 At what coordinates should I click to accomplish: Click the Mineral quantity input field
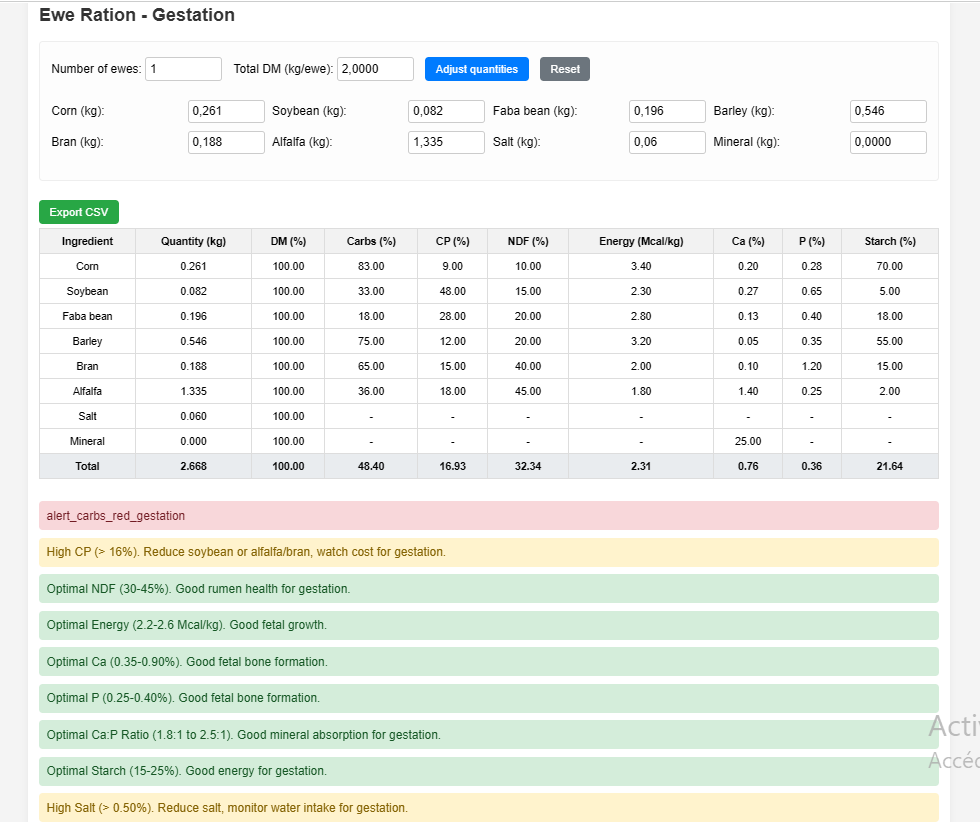coord(888,142)
